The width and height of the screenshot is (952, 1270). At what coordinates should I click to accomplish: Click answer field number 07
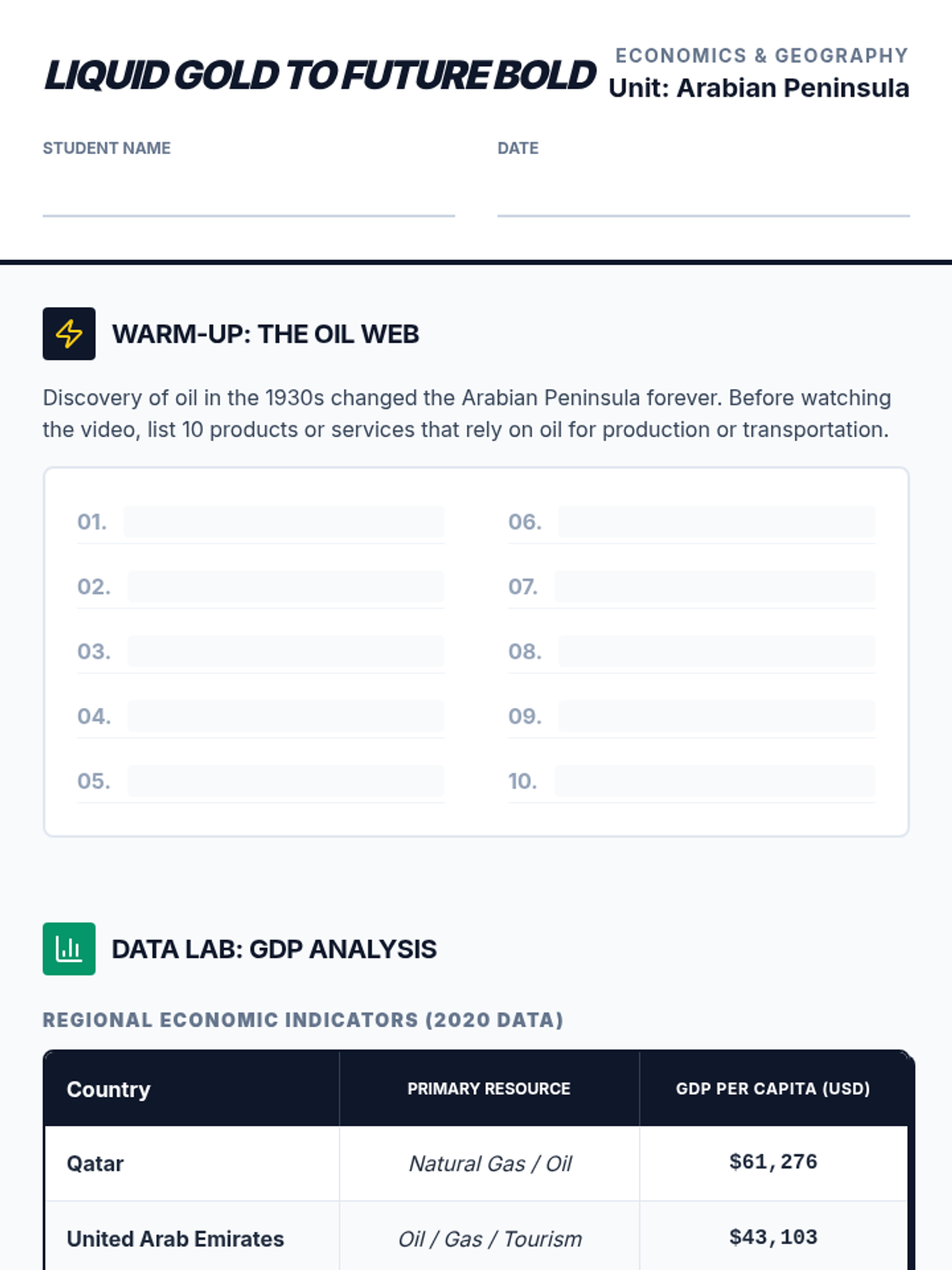[714, 587]
